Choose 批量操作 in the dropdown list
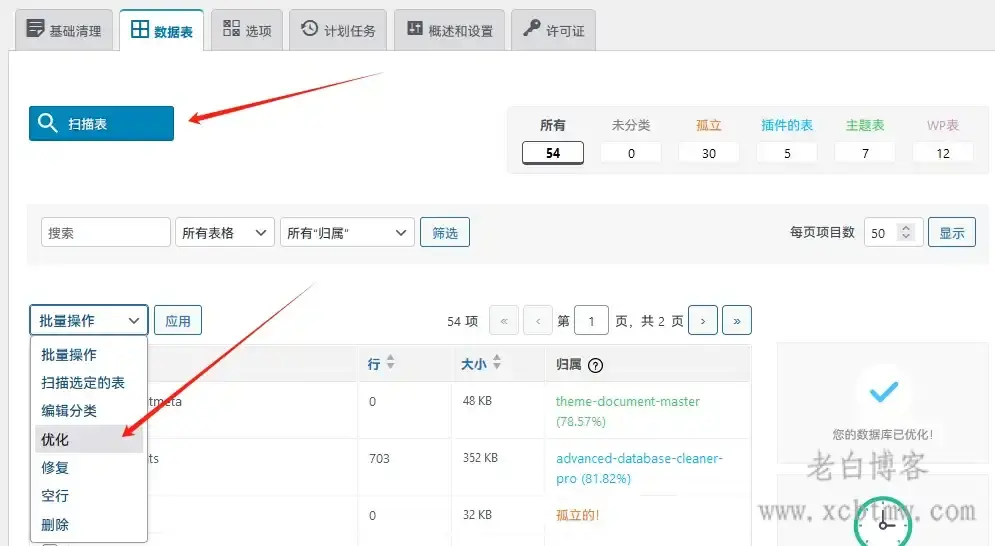 [x=89, y=354]
